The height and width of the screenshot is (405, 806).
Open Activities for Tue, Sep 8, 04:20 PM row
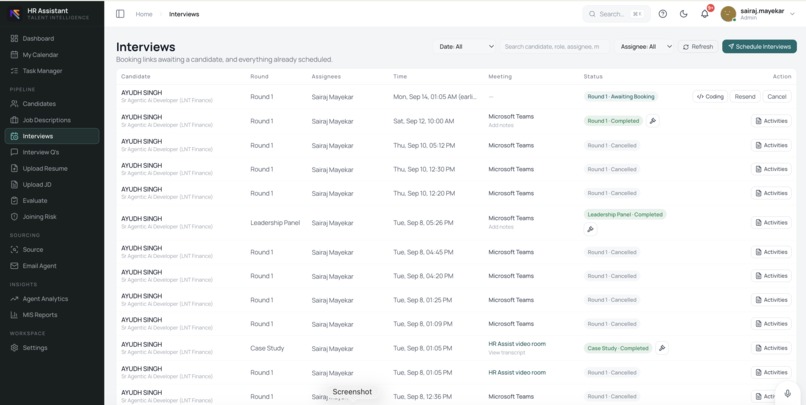tap(771, 275)
